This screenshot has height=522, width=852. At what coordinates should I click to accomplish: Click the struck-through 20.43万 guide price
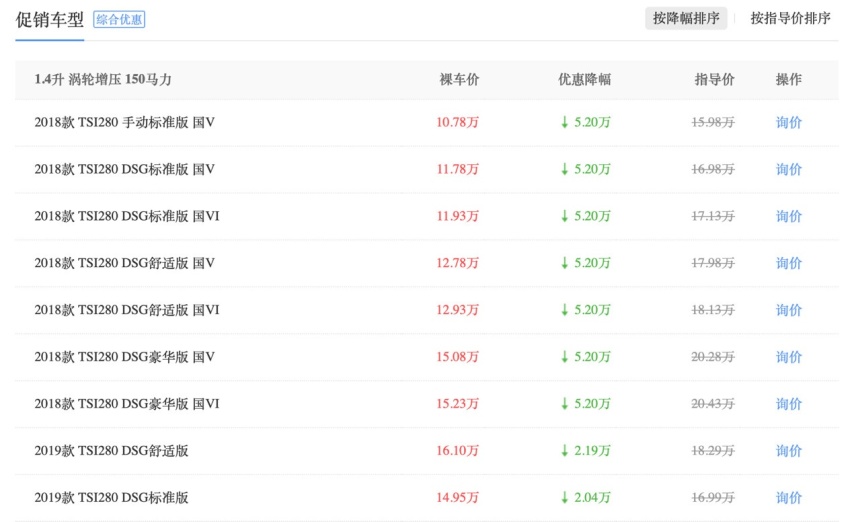(x=712, y=404)
